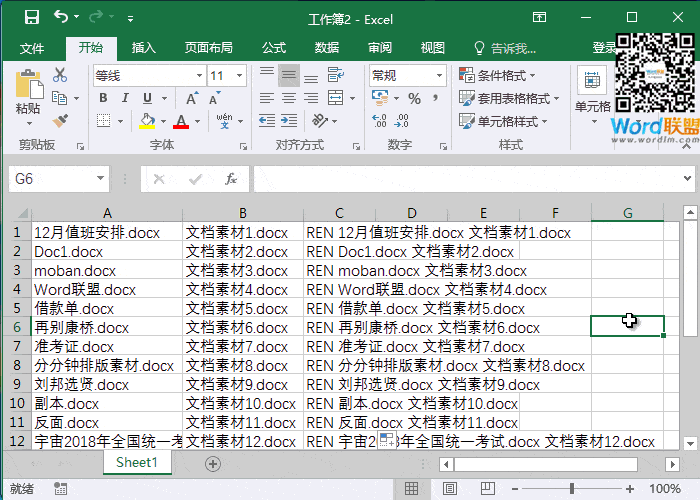Viewport: 700px width, 500px height.
Task: Click the New Sheet plus icon
Action: point(213,464)
